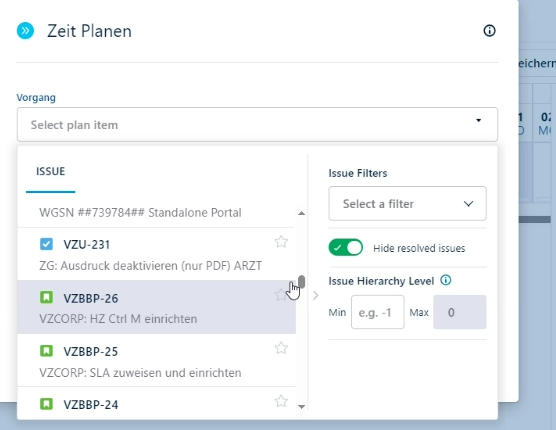This screenshot has width=556, height=430.
Task: Select issue VZBBP-26 HZ Ctrl M einrichten
Action: coord(156,307)
